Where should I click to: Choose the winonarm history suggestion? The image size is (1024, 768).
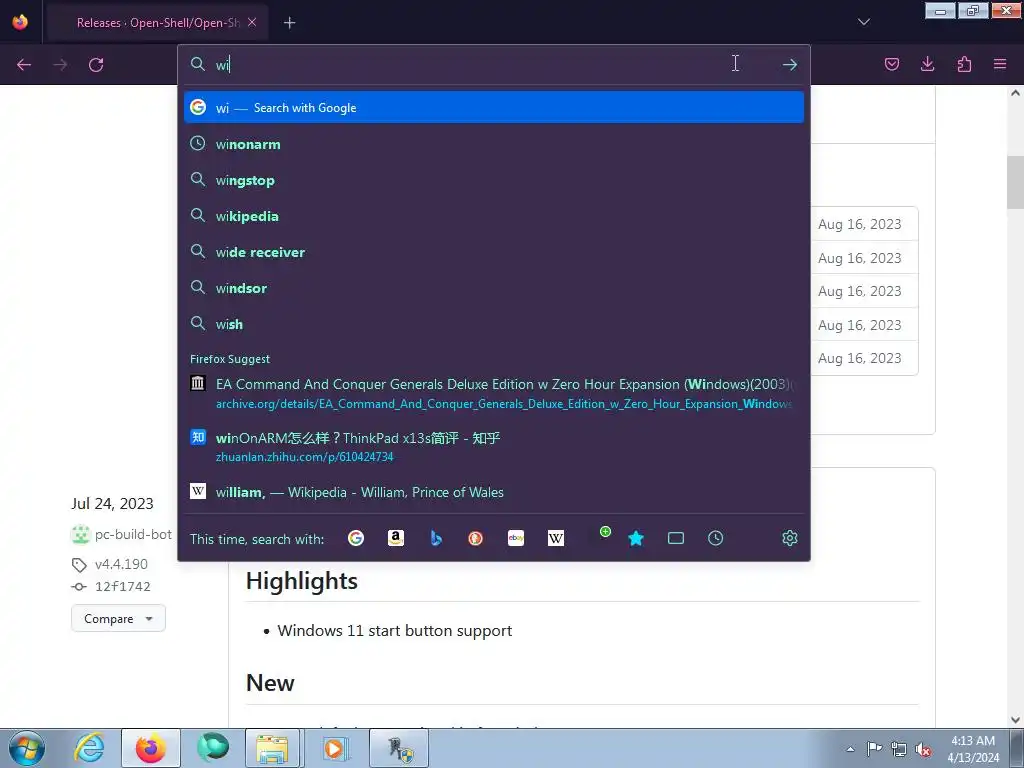[494, 144]
